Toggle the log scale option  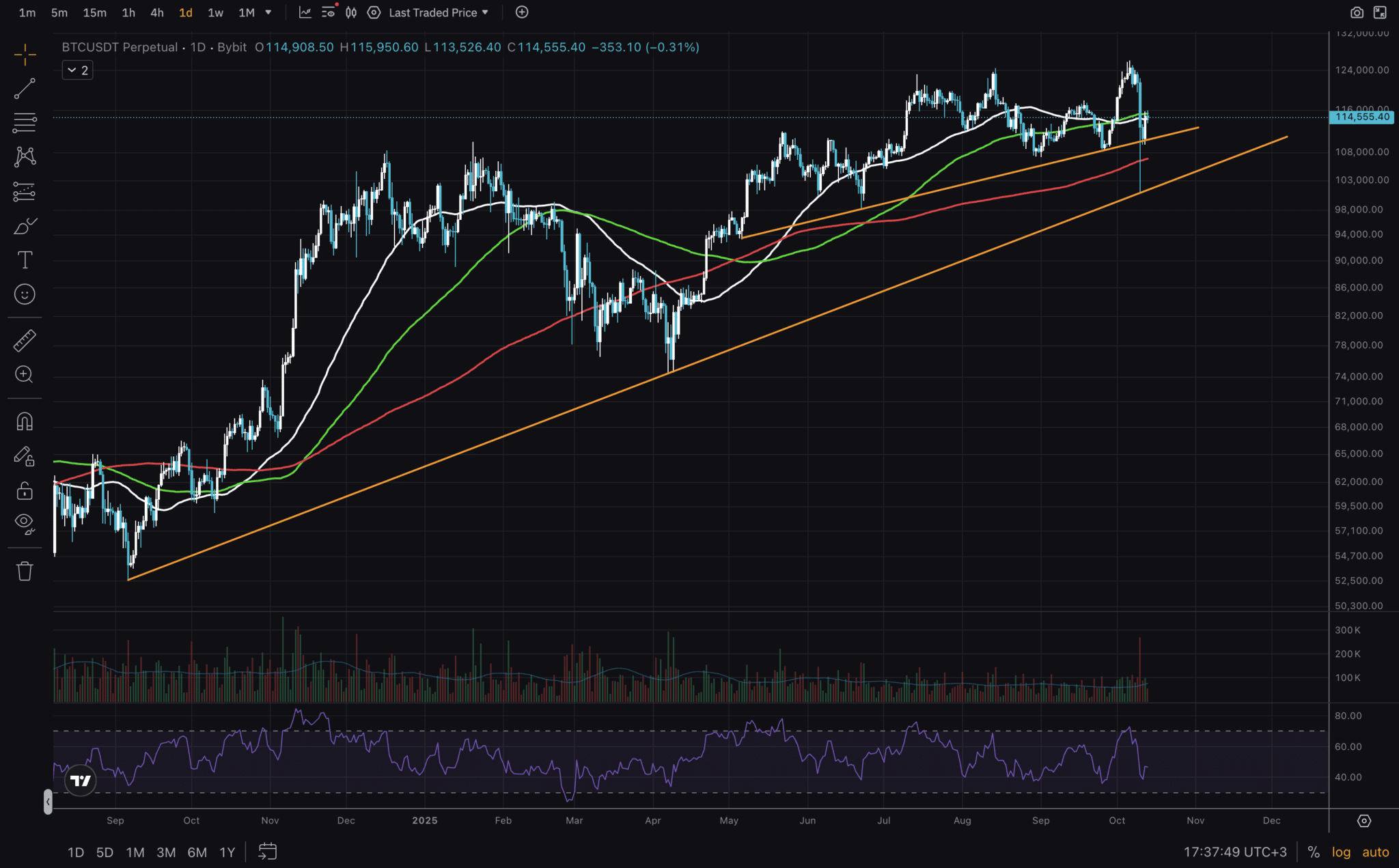coord(1341,852)
